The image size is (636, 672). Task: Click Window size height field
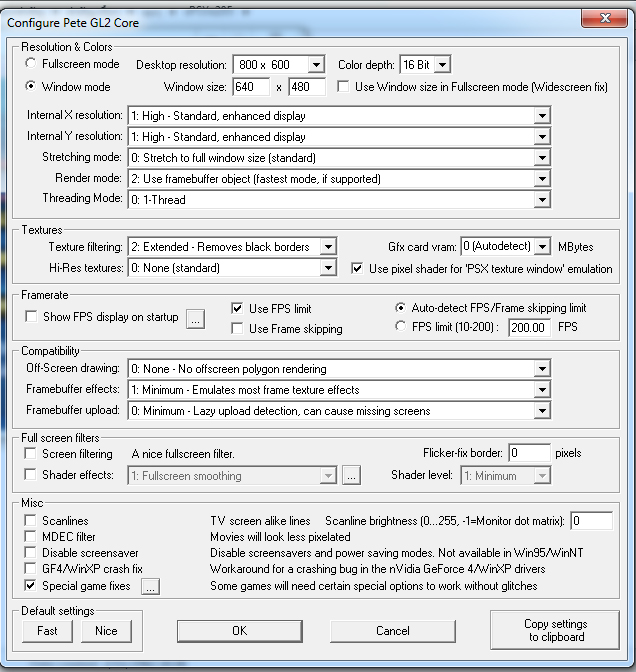pos(307,87)
